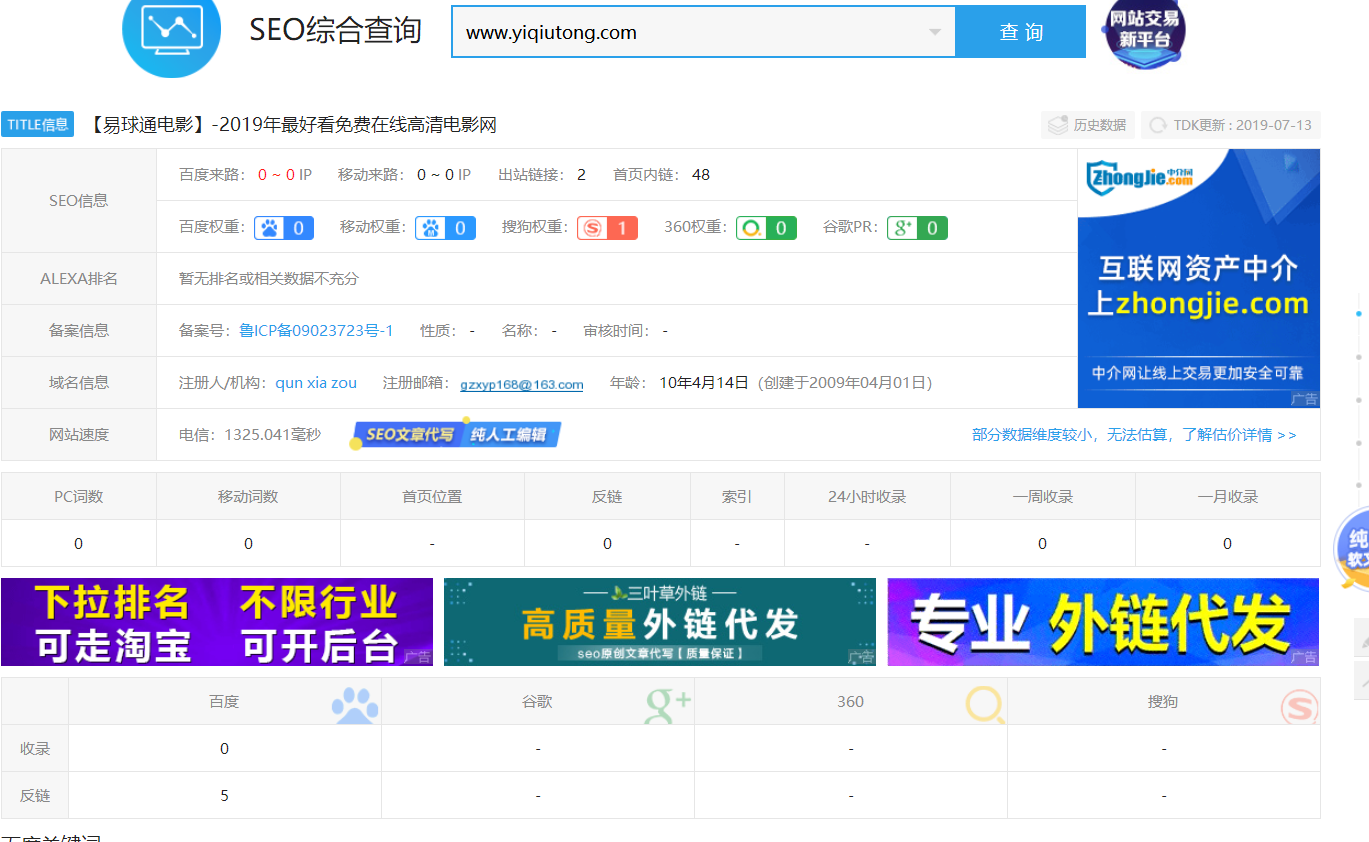Click the TITLE信息 blue tag
1369x842 pixels.
coord(38,125)
